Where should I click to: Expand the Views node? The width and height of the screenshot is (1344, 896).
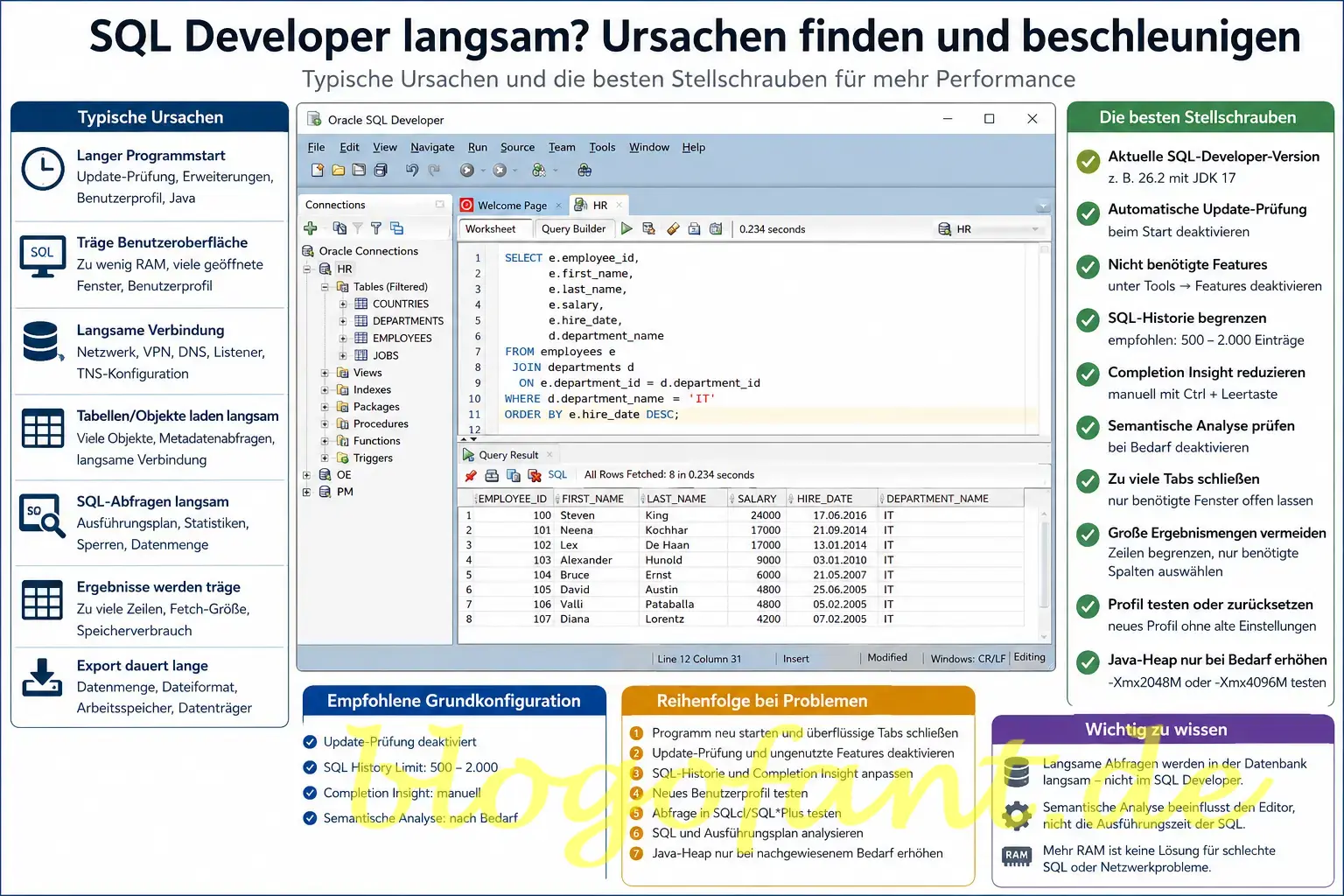[x=325, y=373]
